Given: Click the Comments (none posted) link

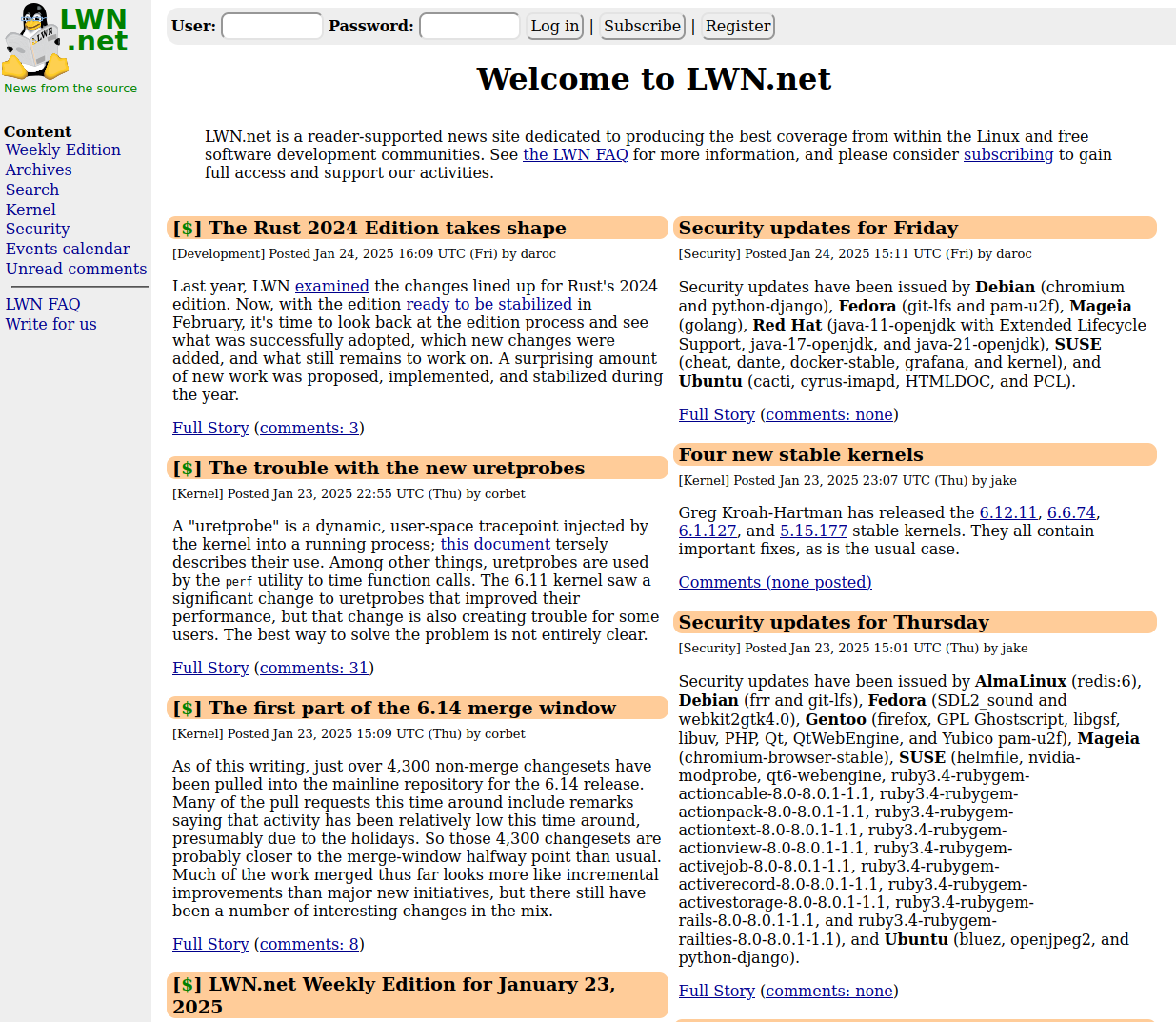Looking at the screenshot, I should (x=774, y=582).
